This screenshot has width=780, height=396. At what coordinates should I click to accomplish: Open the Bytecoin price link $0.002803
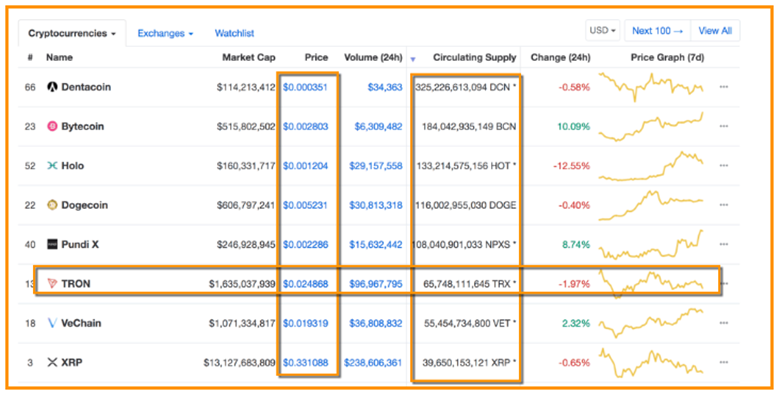point(305,126)
